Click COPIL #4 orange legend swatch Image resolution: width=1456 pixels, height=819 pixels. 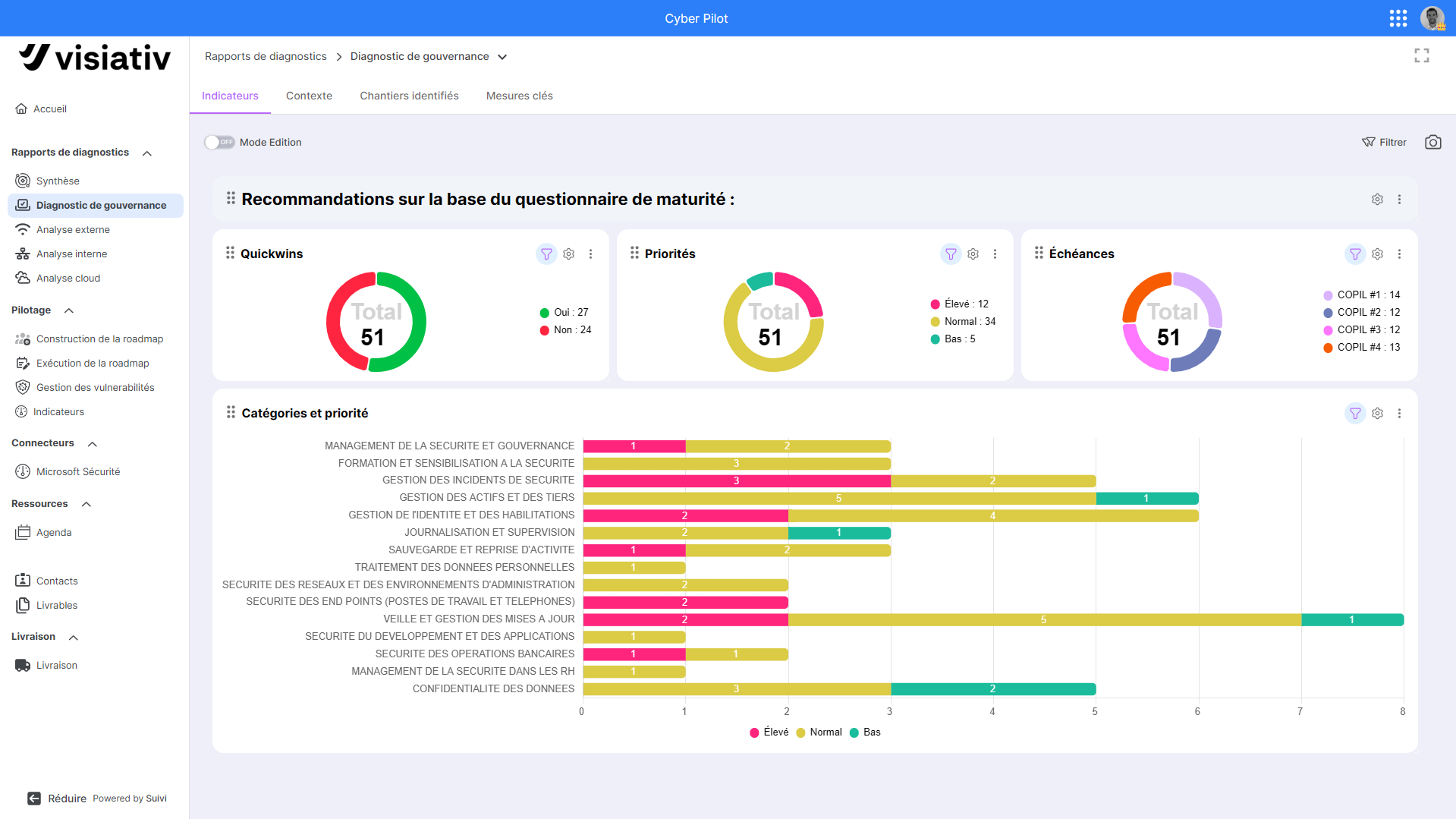tap(1327, 348)
